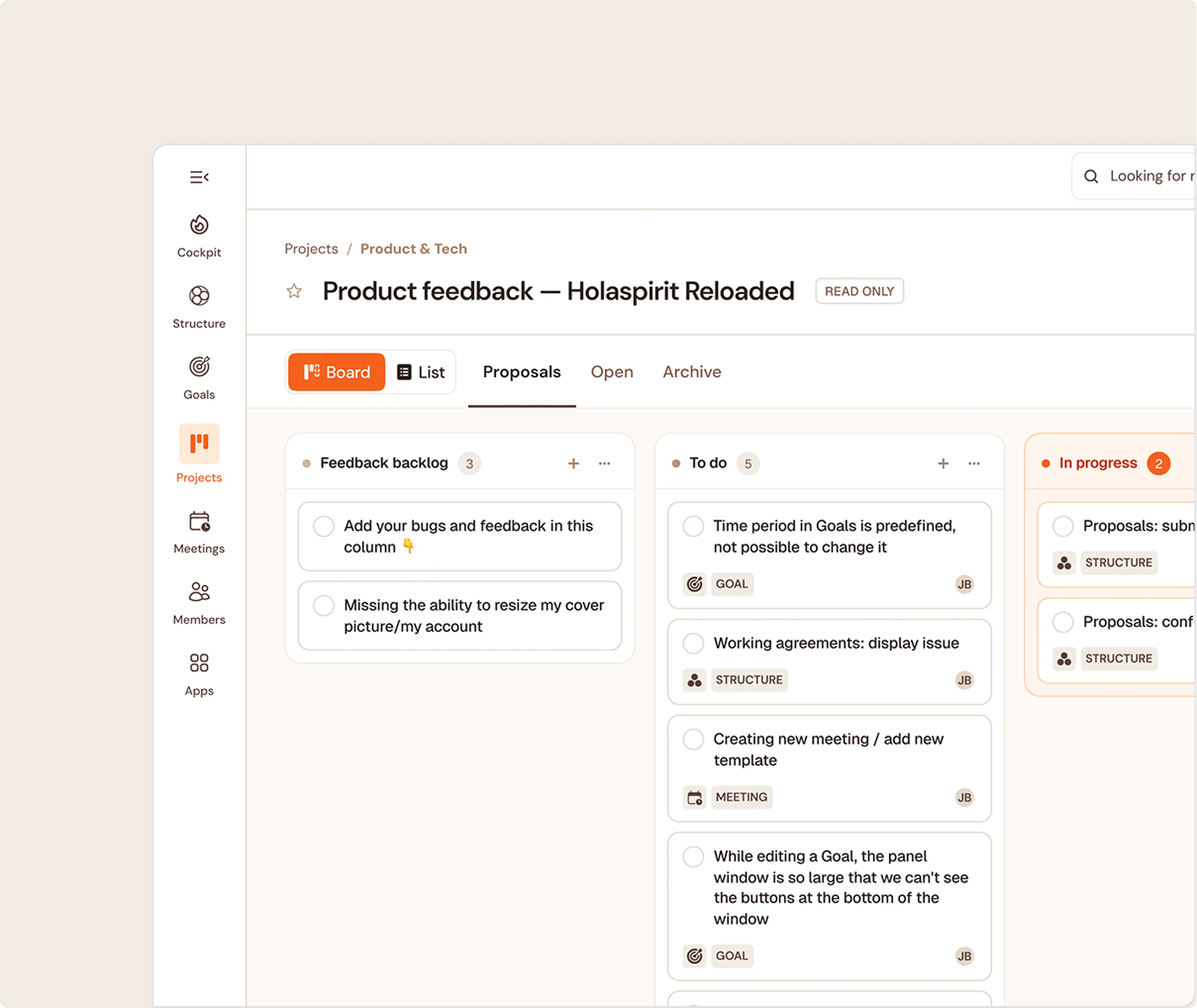Viewport: 1197px width, 1008px height.
Task: Open Product & Tech breadcrumb link
Action: 414,249
